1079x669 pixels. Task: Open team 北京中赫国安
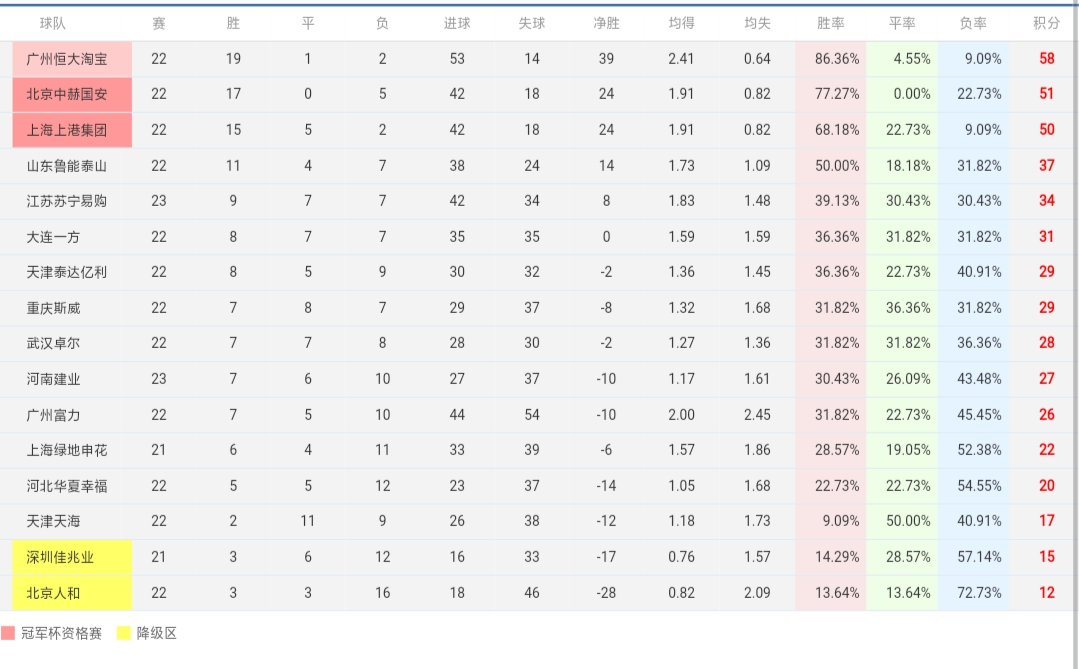tap(67, 94)
